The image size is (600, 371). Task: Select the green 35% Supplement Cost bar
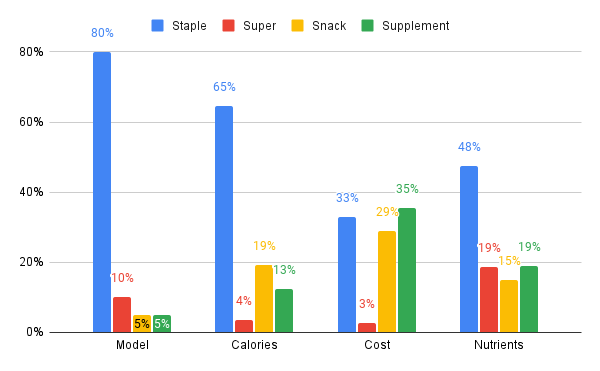407,270
